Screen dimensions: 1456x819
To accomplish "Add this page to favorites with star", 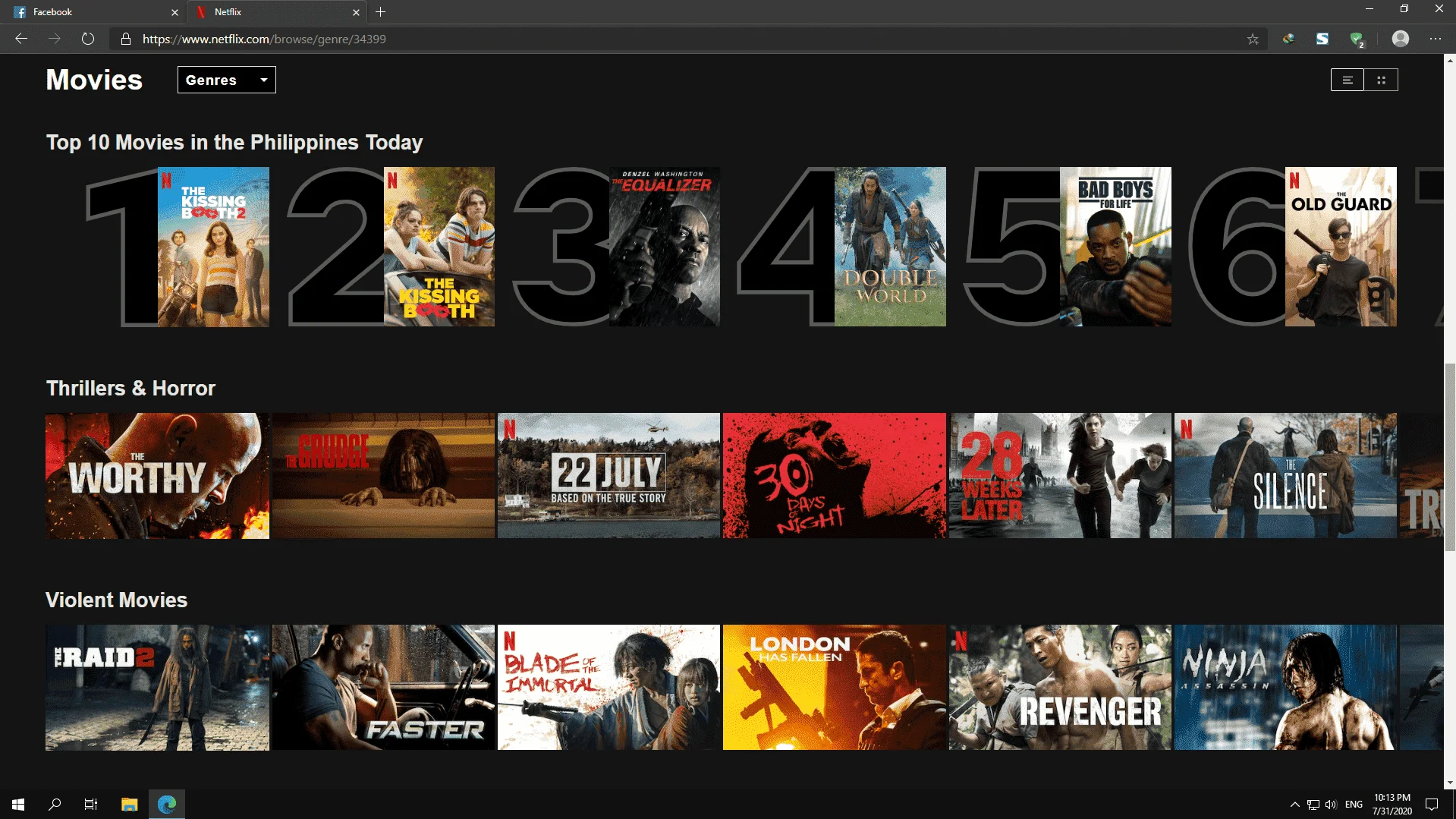I will point(1253,39).
